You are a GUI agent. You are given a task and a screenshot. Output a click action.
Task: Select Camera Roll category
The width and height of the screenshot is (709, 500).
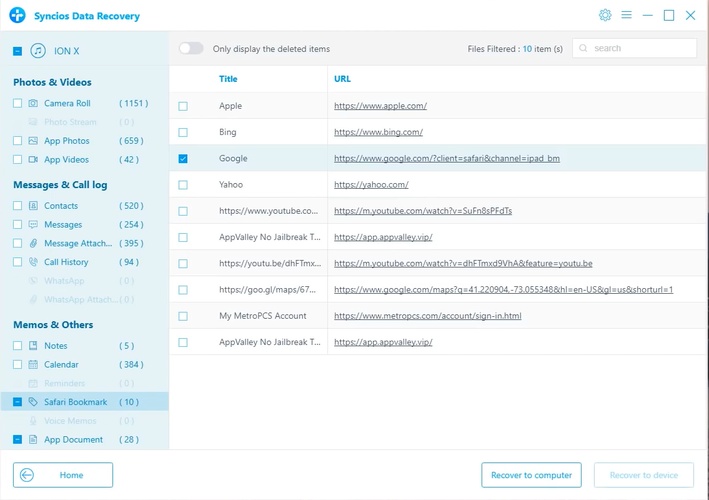[67, 103]
